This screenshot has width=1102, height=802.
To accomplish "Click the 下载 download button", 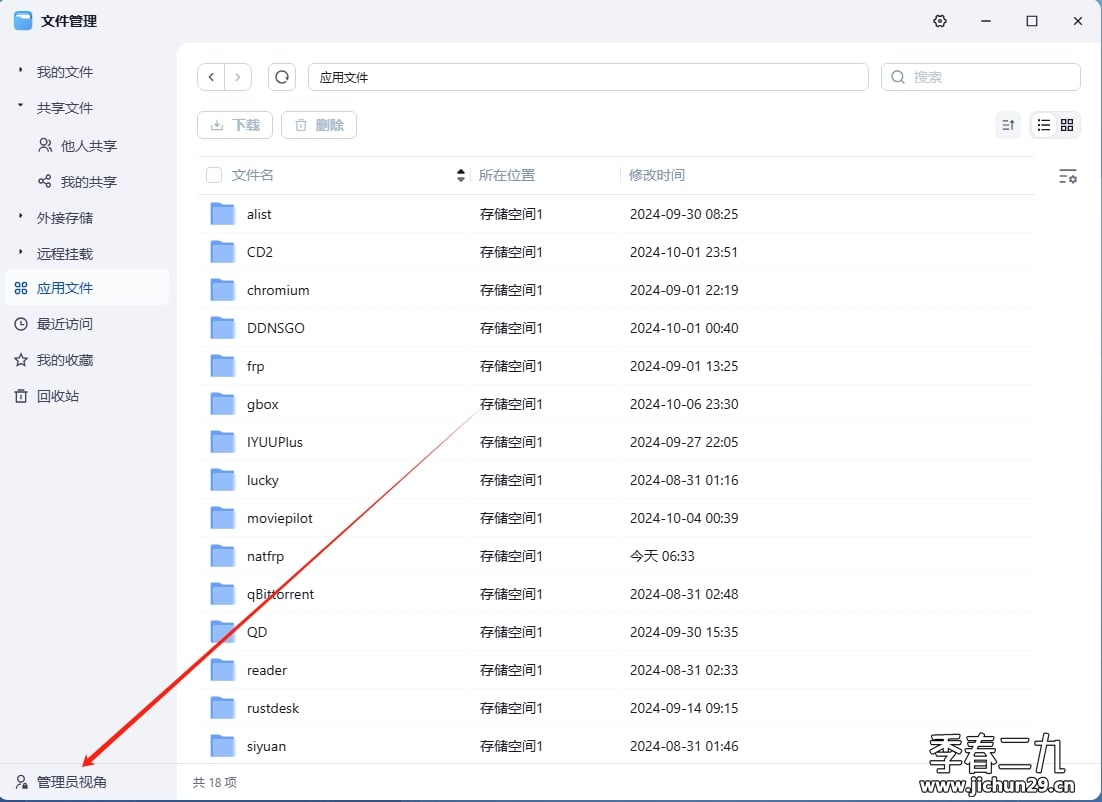I will [234, 125].
